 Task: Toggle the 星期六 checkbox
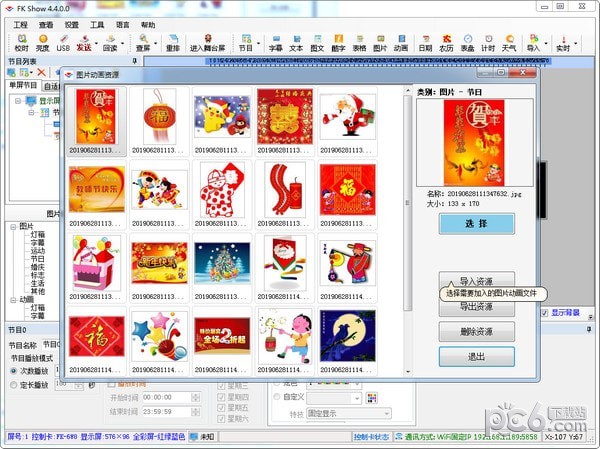pos(221,419)
